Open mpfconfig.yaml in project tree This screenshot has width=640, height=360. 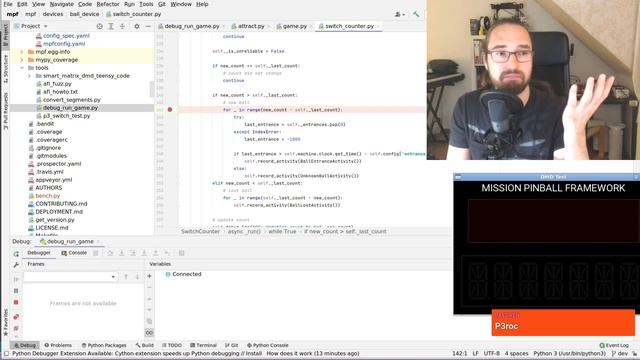(64, 44)
